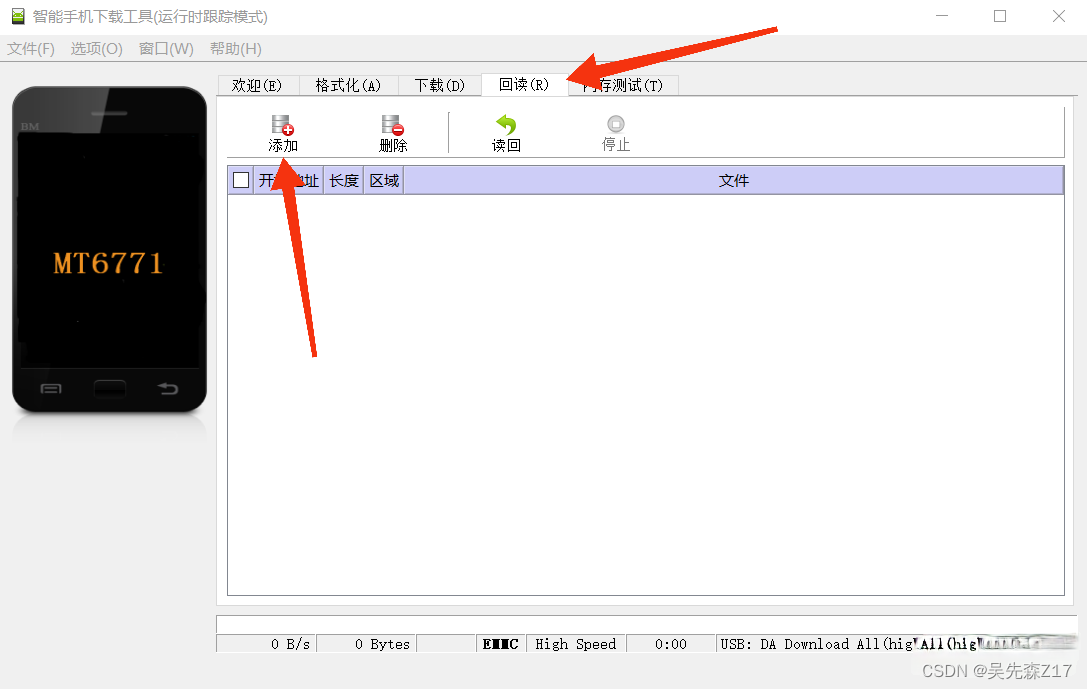Switch to the 内存测试(T) tab
Screen dimensions: 1087x689
pos(622,85)
